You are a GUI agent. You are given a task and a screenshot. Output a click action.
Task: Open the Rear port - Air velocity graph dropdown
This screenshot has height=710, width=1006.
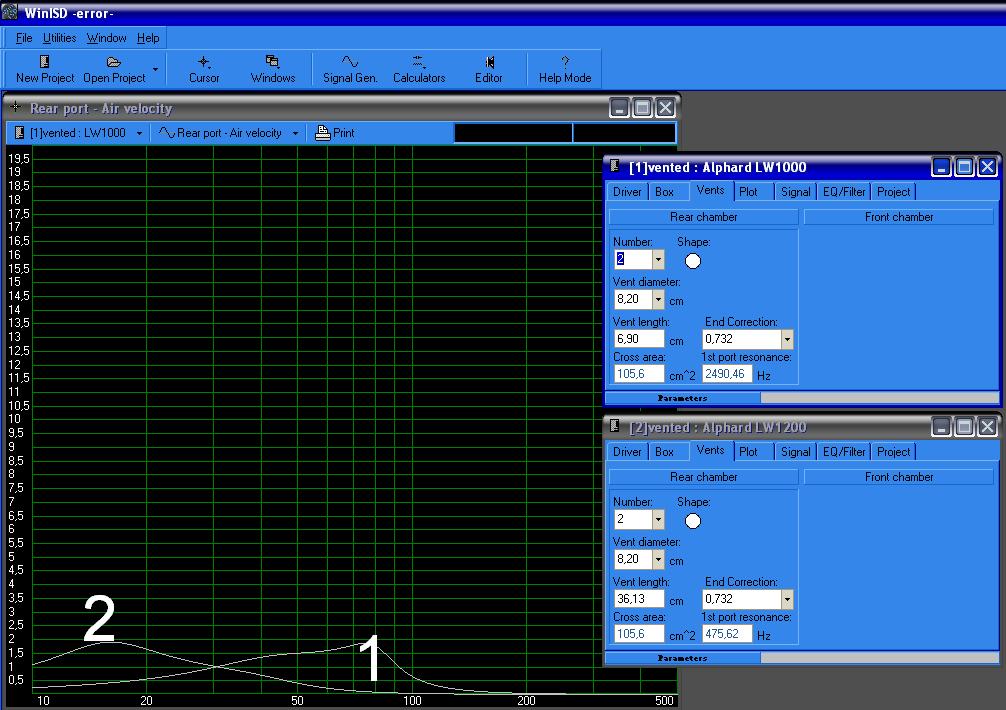296,133
